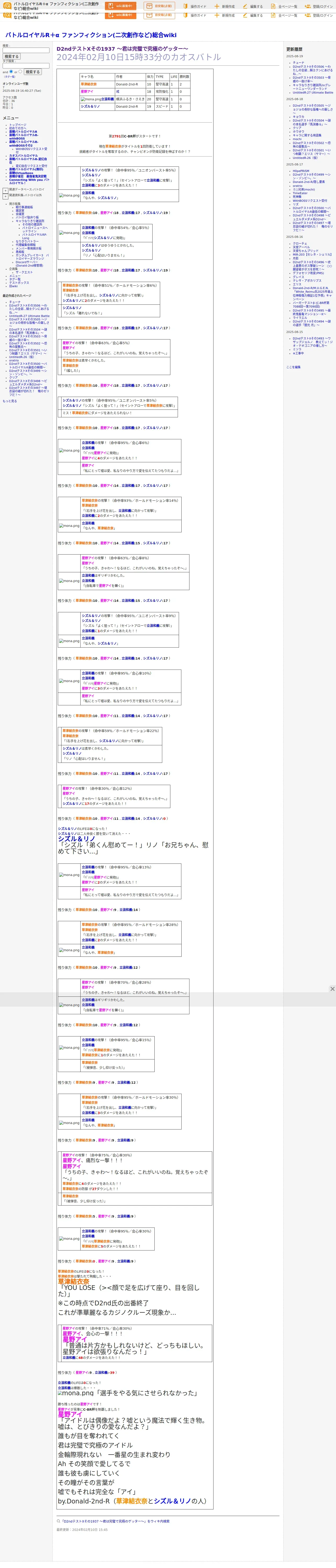Open ザ・クエスト under 企画集

tap(24, 272)
